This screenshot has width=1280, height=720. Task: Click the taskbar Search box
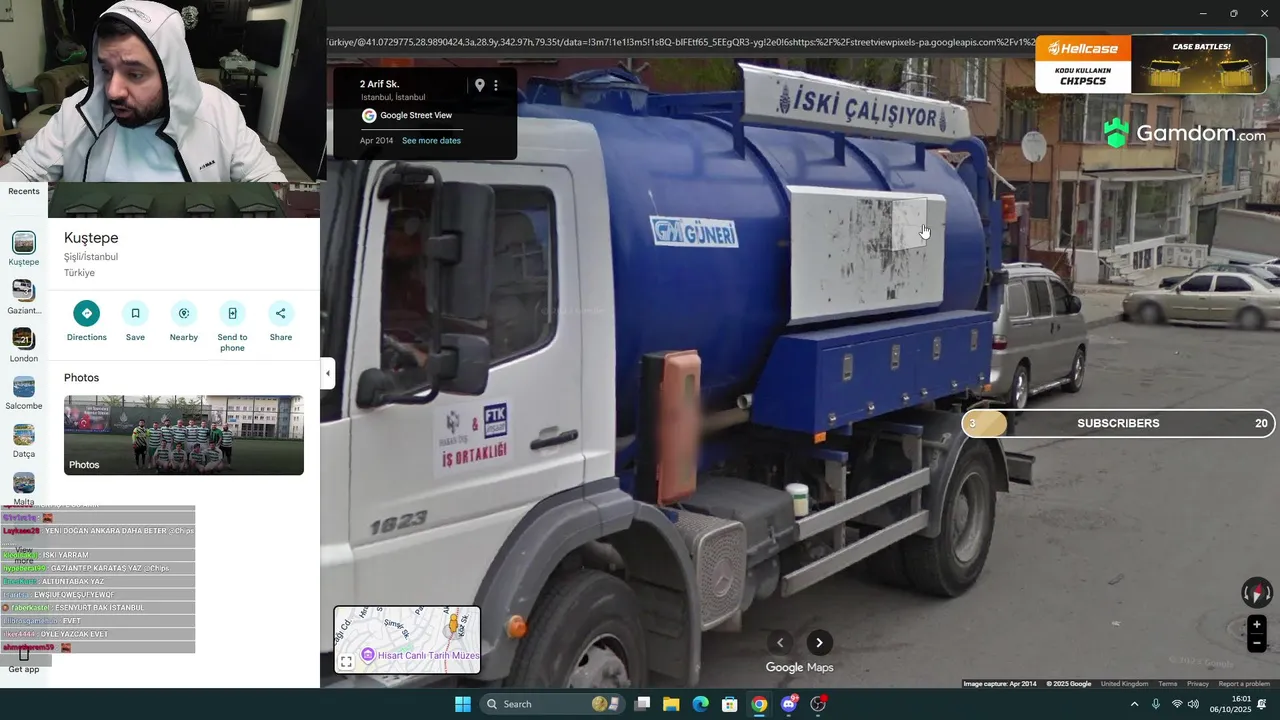552,704
